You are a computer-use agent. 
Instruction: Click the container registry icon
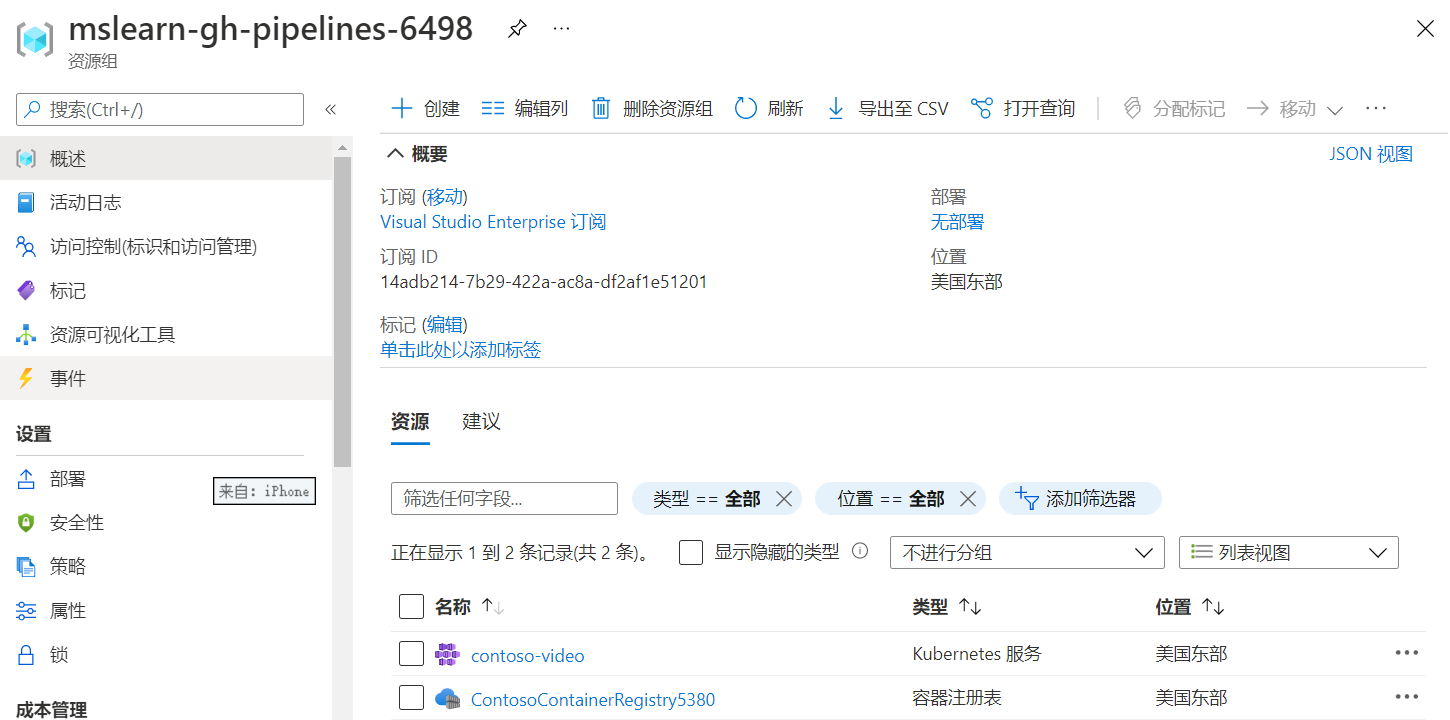[x=447, y=698]
